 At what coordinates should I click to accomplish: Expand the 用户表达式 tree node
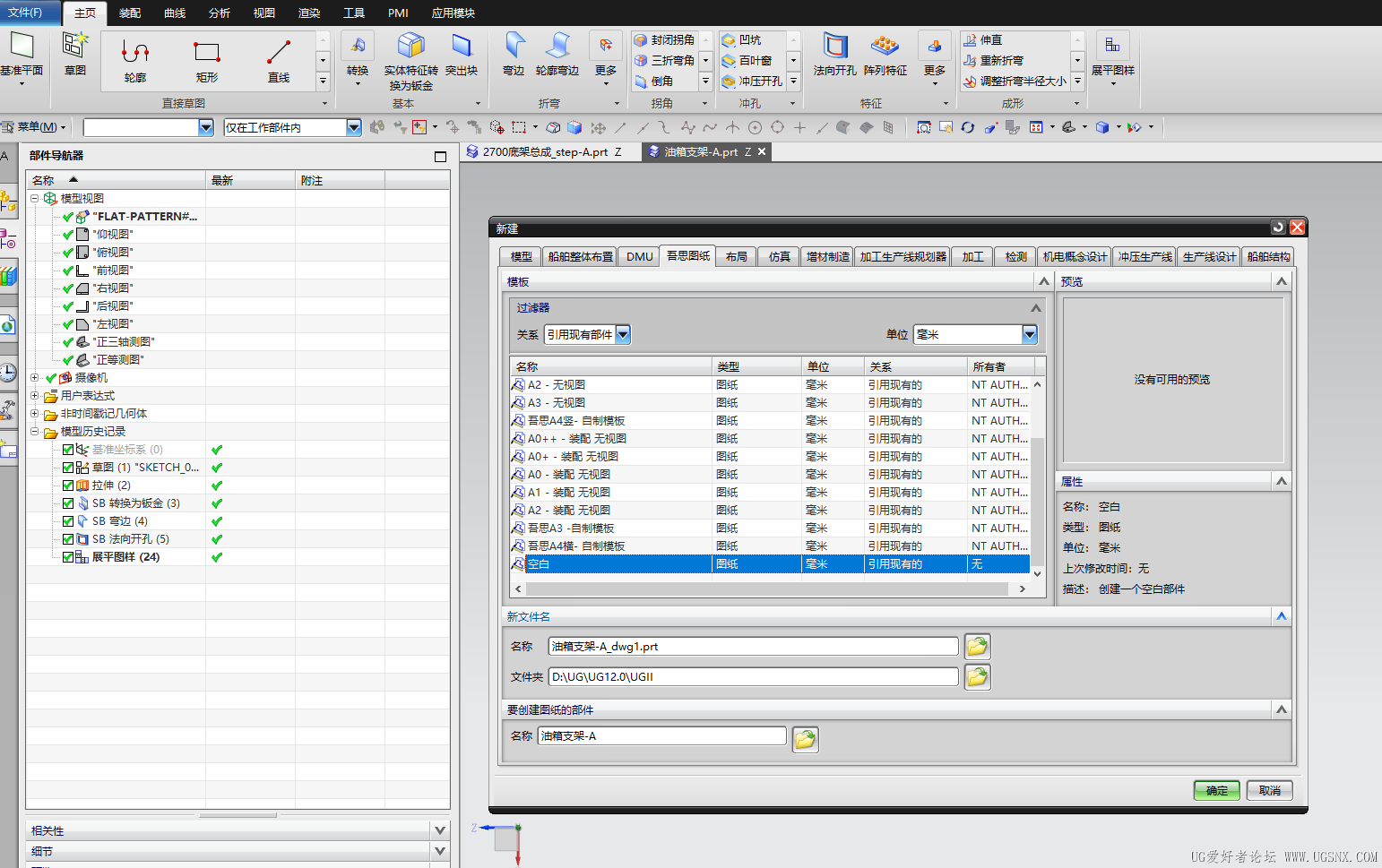35,396
